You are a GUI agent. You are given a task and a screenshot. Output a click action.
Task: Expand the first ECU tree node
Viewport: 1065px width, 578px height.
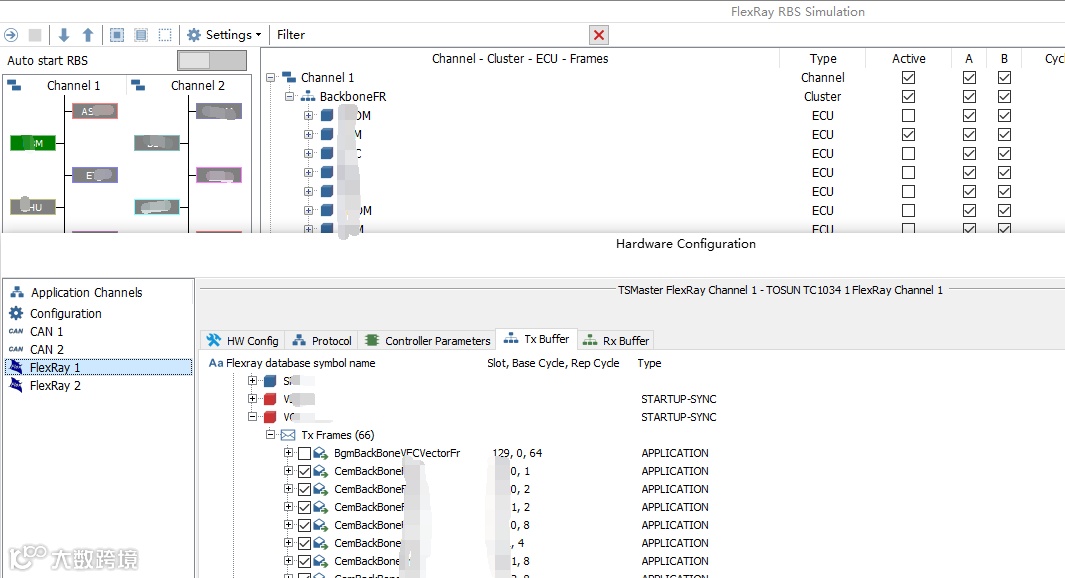click(308, 115)
